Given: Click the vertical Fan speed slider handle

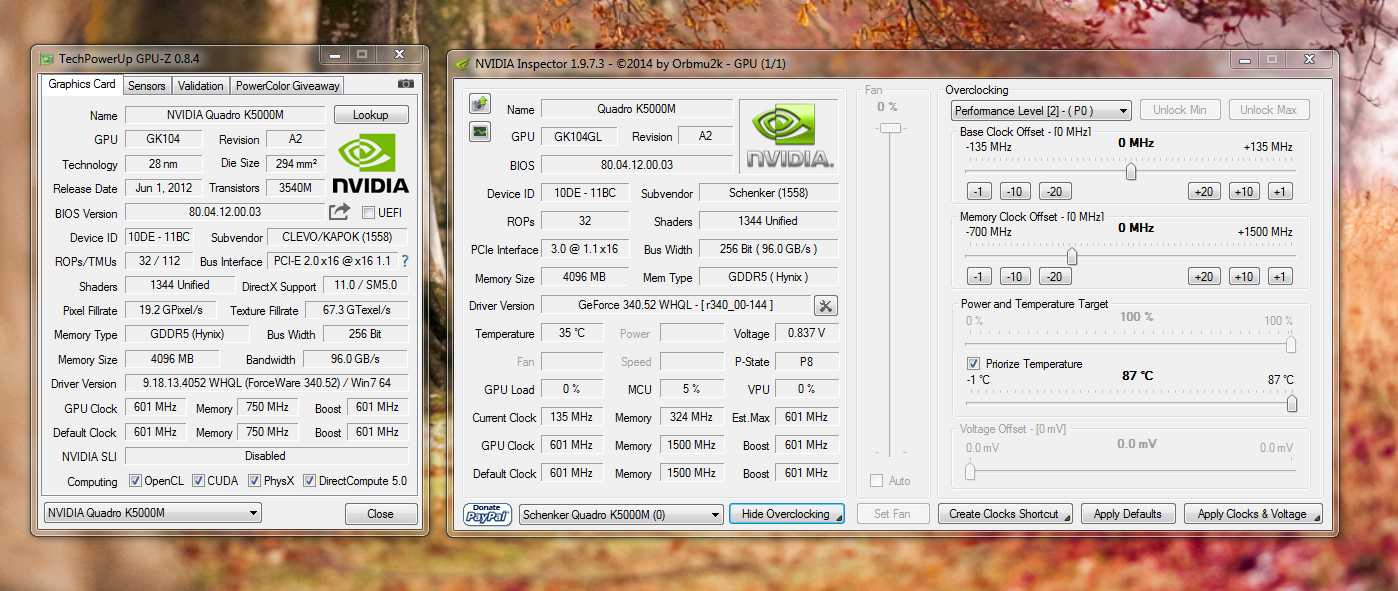Looking at the screenshot, I should coord(890,128).
